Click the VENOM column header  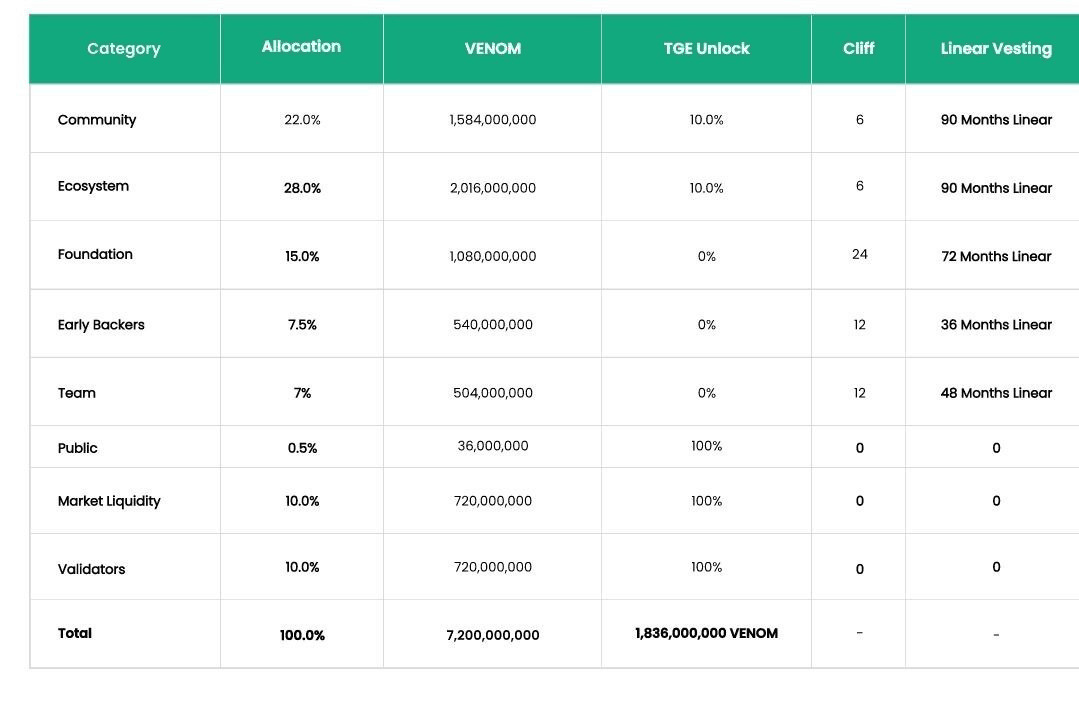(492, 49)
